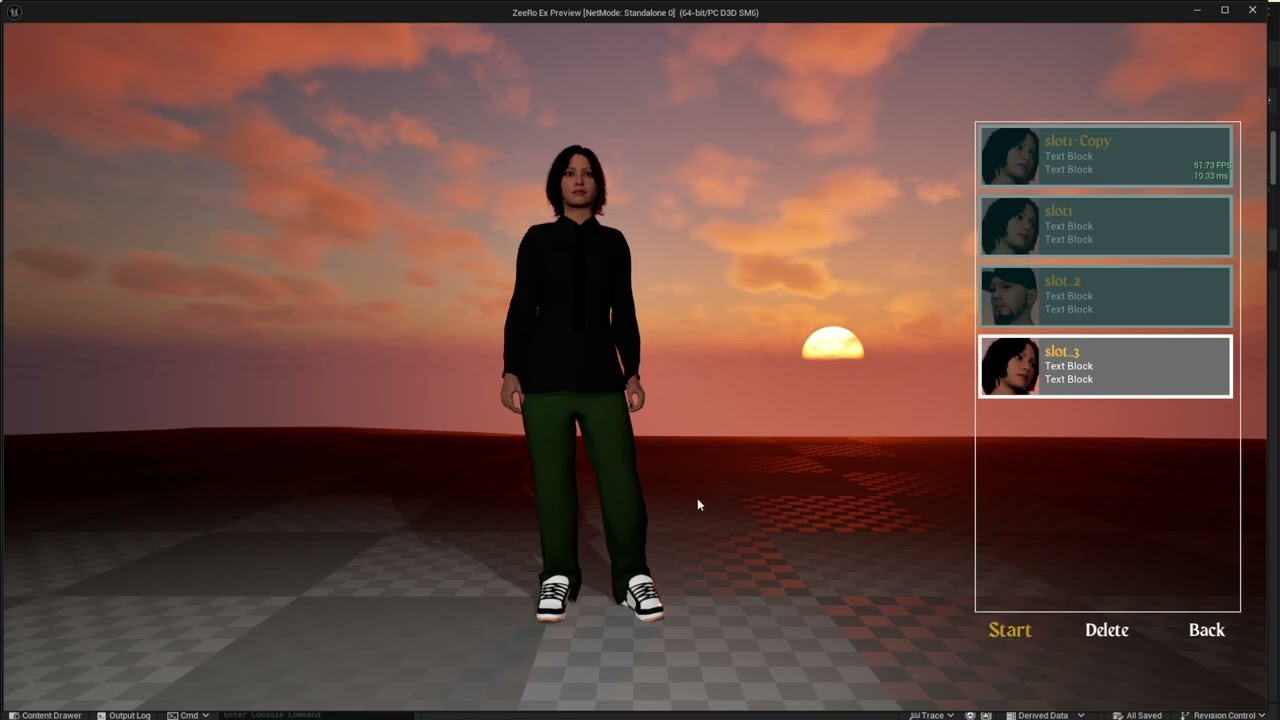The width and height of the screenshot is (1280, 720).
Task: Click the standing female character model
Action: [x=578, y=384]
